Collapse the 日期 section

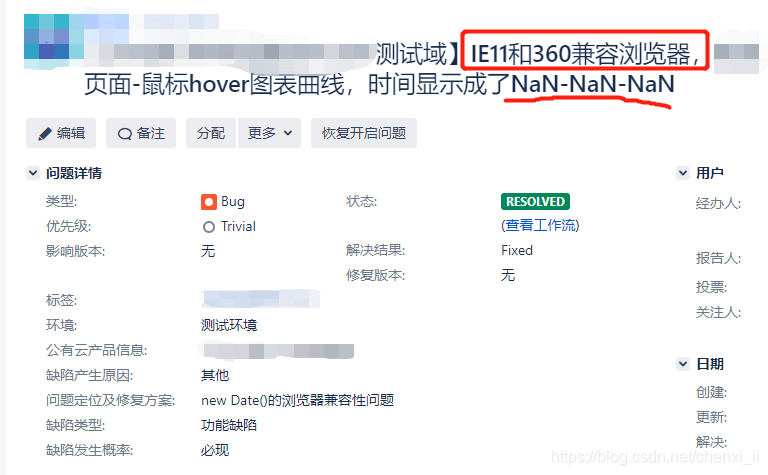683,364
